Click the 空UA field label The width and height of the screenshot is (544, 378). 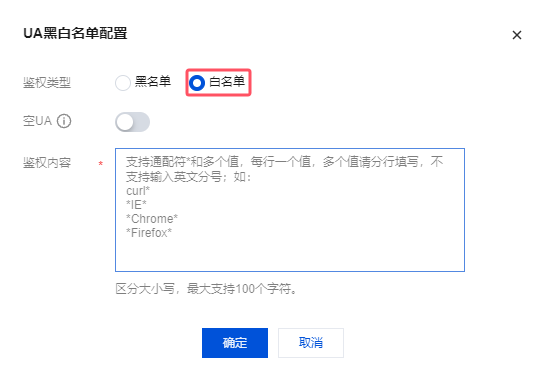[x=37, y=121]
